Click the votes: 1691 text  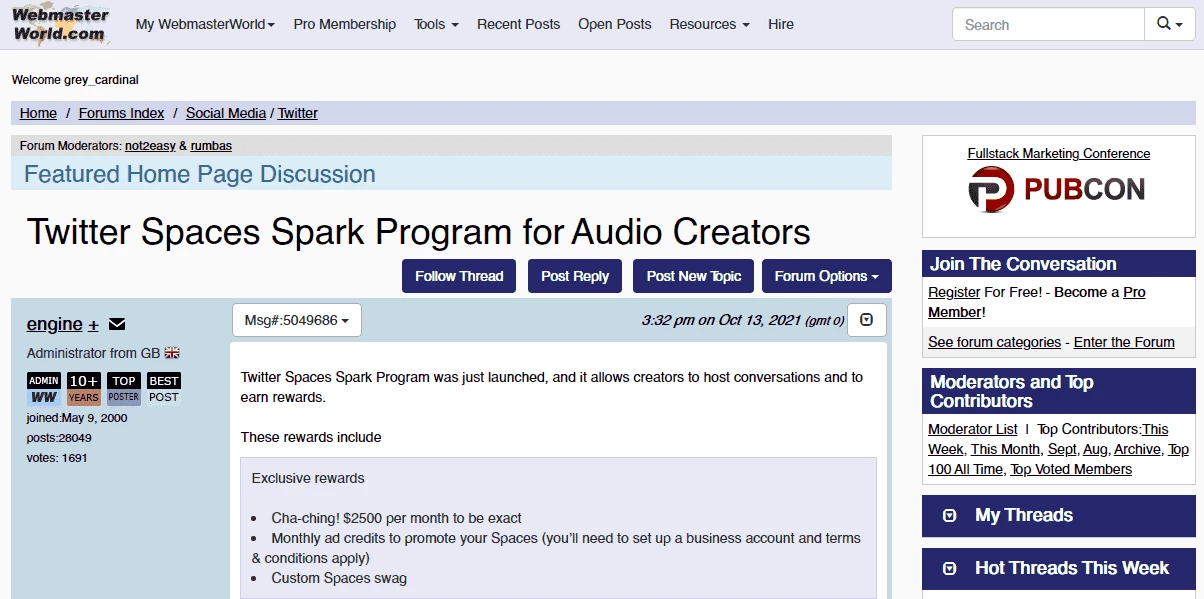(57, 458)
